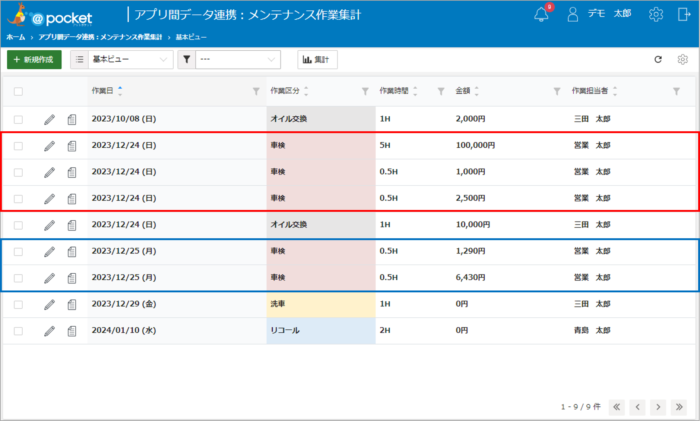700x421 pixels.
Task: Click the 5H work time cell
Action: tap(385, 146)
